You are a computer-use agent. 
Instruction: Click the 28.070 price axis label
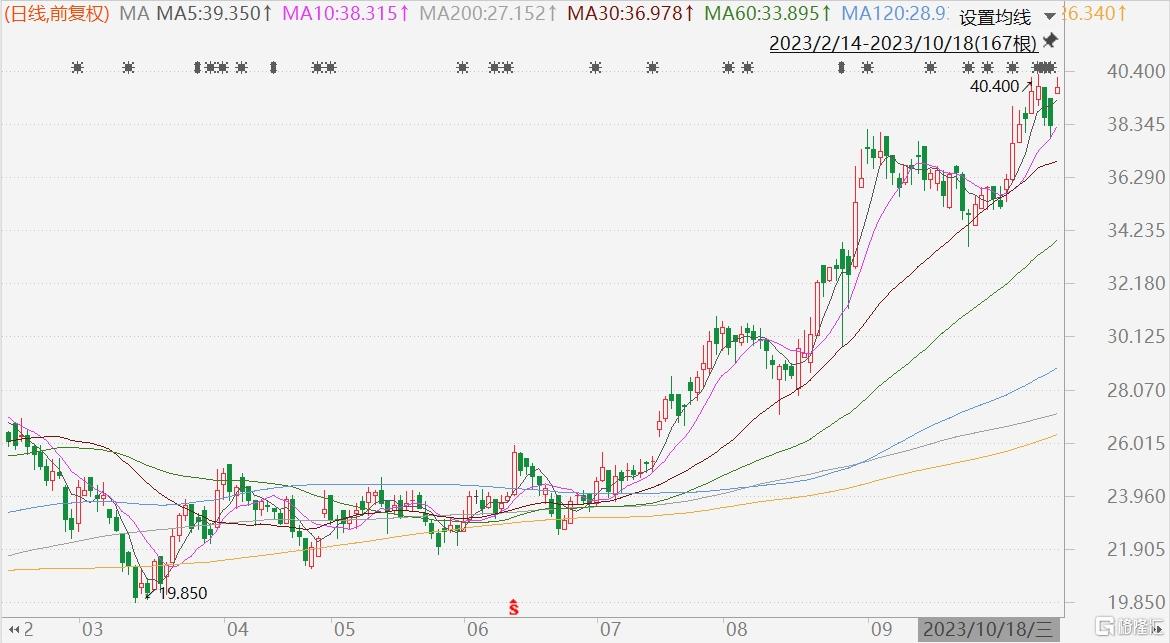tap(1136, 390)
